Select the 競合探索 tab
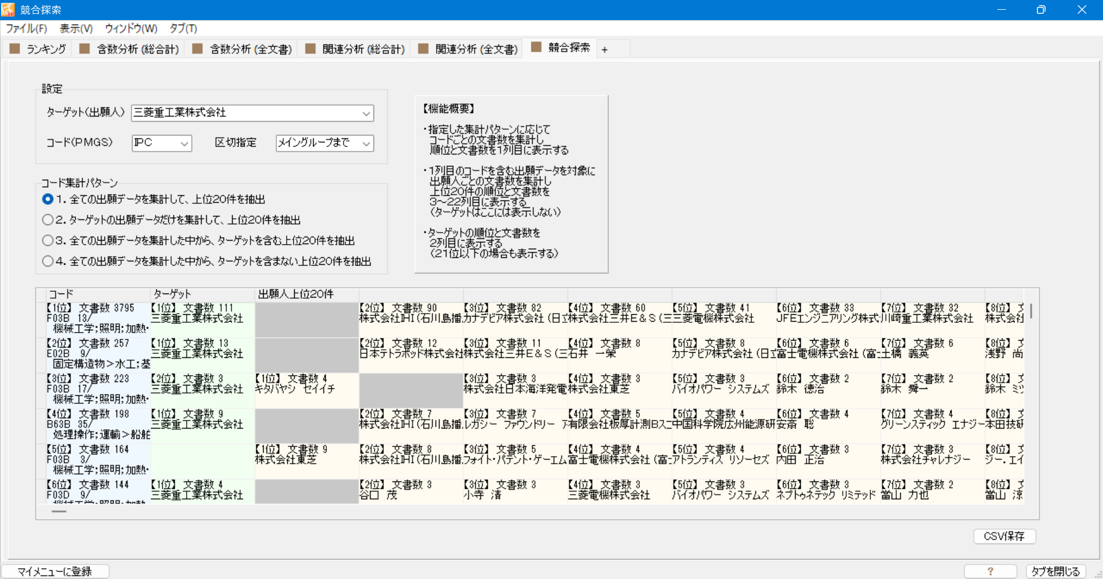The width and height of the screenshot is (1103, 579). pyautogui.click(x=561, y=48)
